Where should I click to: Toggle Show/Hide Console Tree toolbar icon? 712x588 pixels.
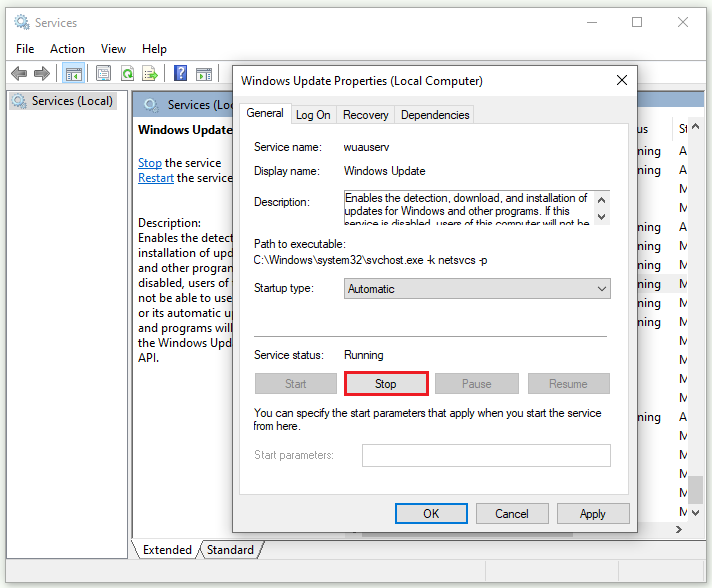74,73
